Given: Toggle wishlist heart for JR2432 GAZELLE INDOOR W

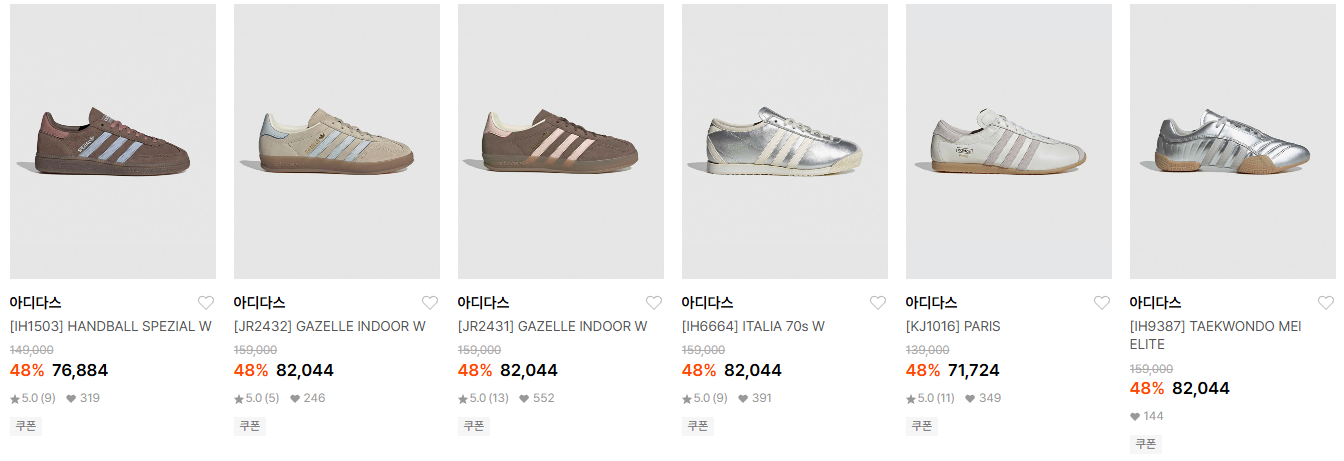Looking at the screenshot, I should click(430, 303).
